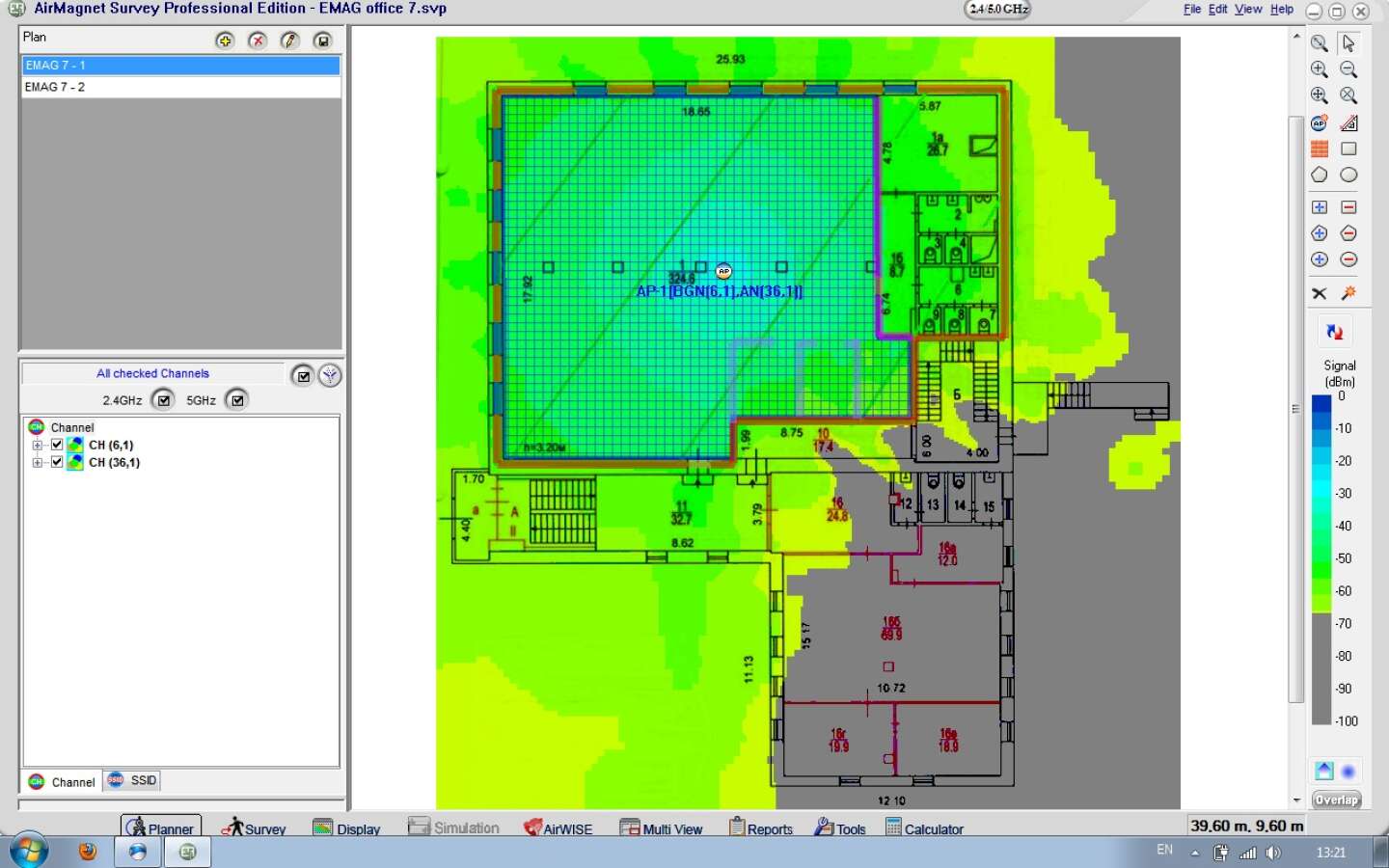Select the ellipse area tool
This screenshot has height=868, width=1389.
click(x=1348, y=175)
